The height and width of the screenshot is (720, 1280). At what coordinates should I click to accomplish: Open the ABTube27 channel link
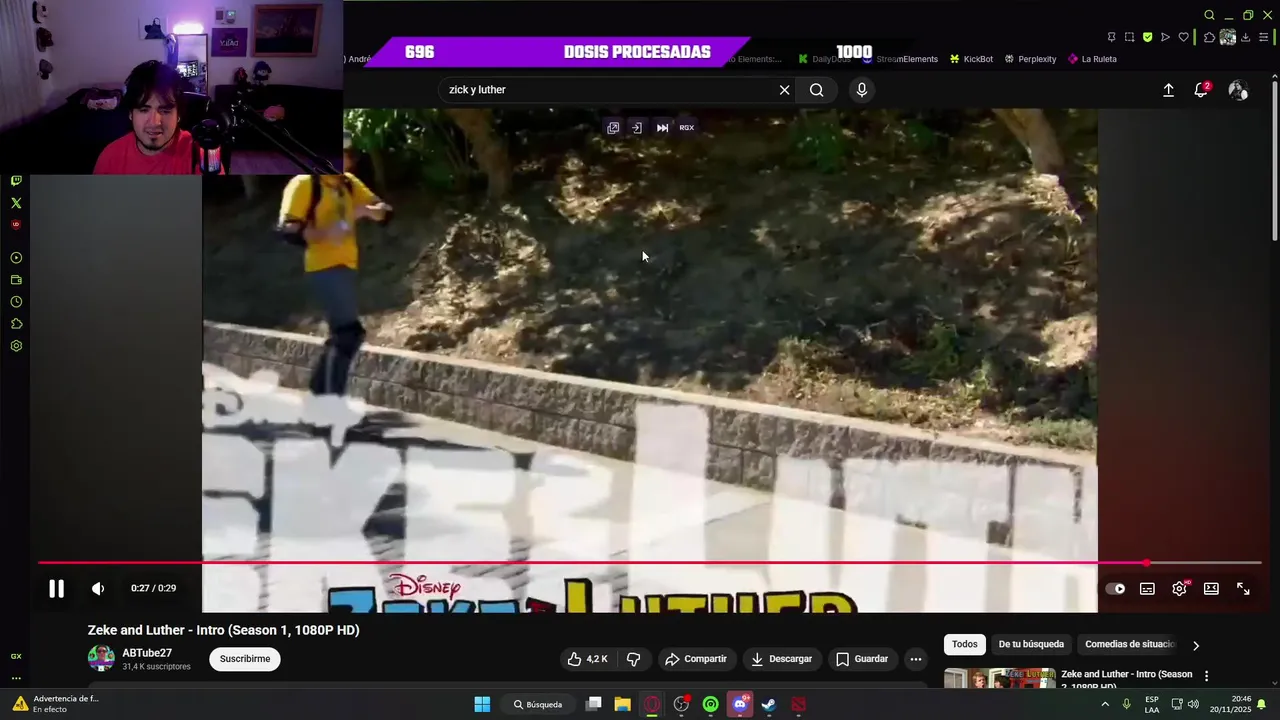coord(147,653)
